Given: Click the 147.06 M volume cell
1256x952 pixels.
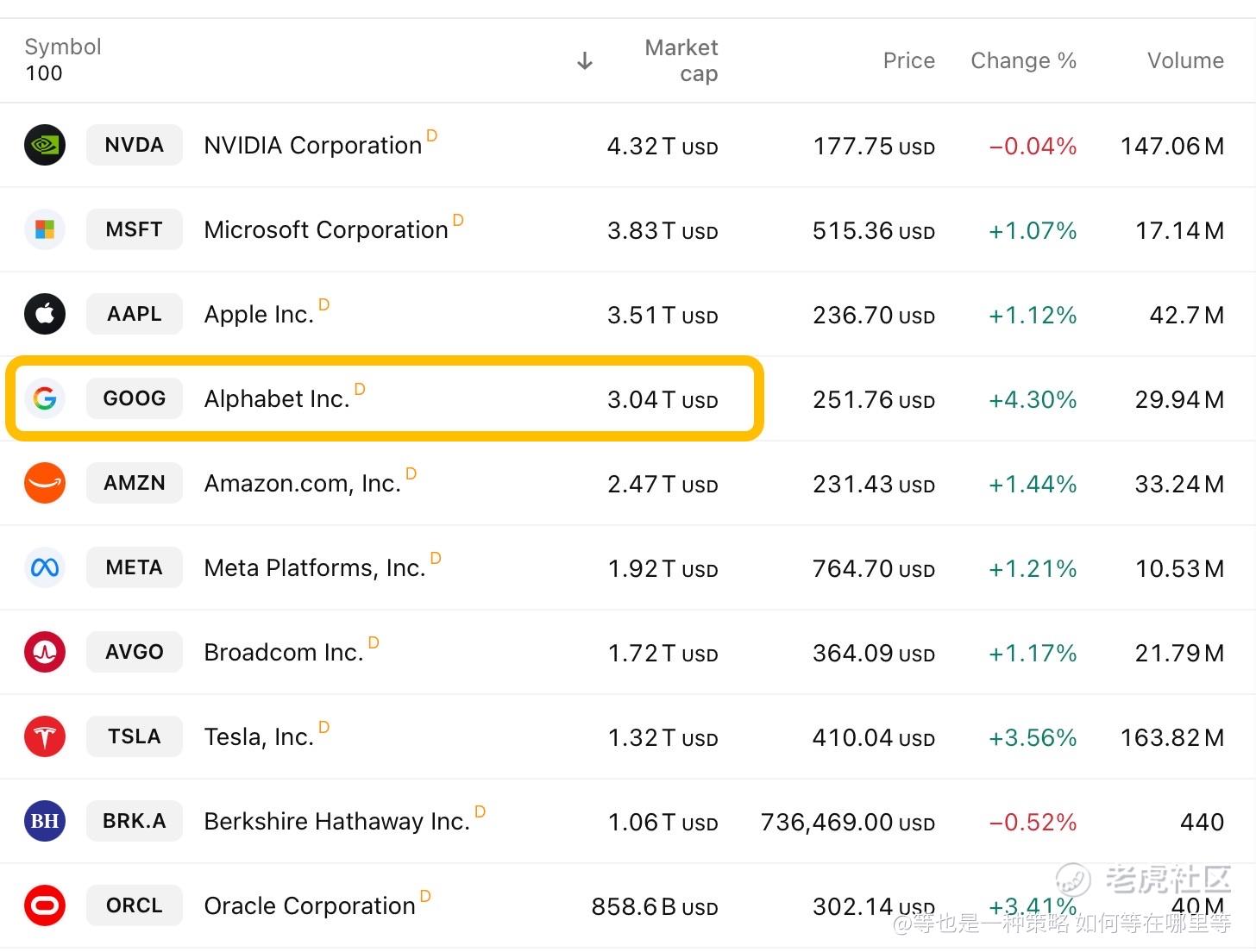Looking at the screenshot, I should (x=1172, y=147).
